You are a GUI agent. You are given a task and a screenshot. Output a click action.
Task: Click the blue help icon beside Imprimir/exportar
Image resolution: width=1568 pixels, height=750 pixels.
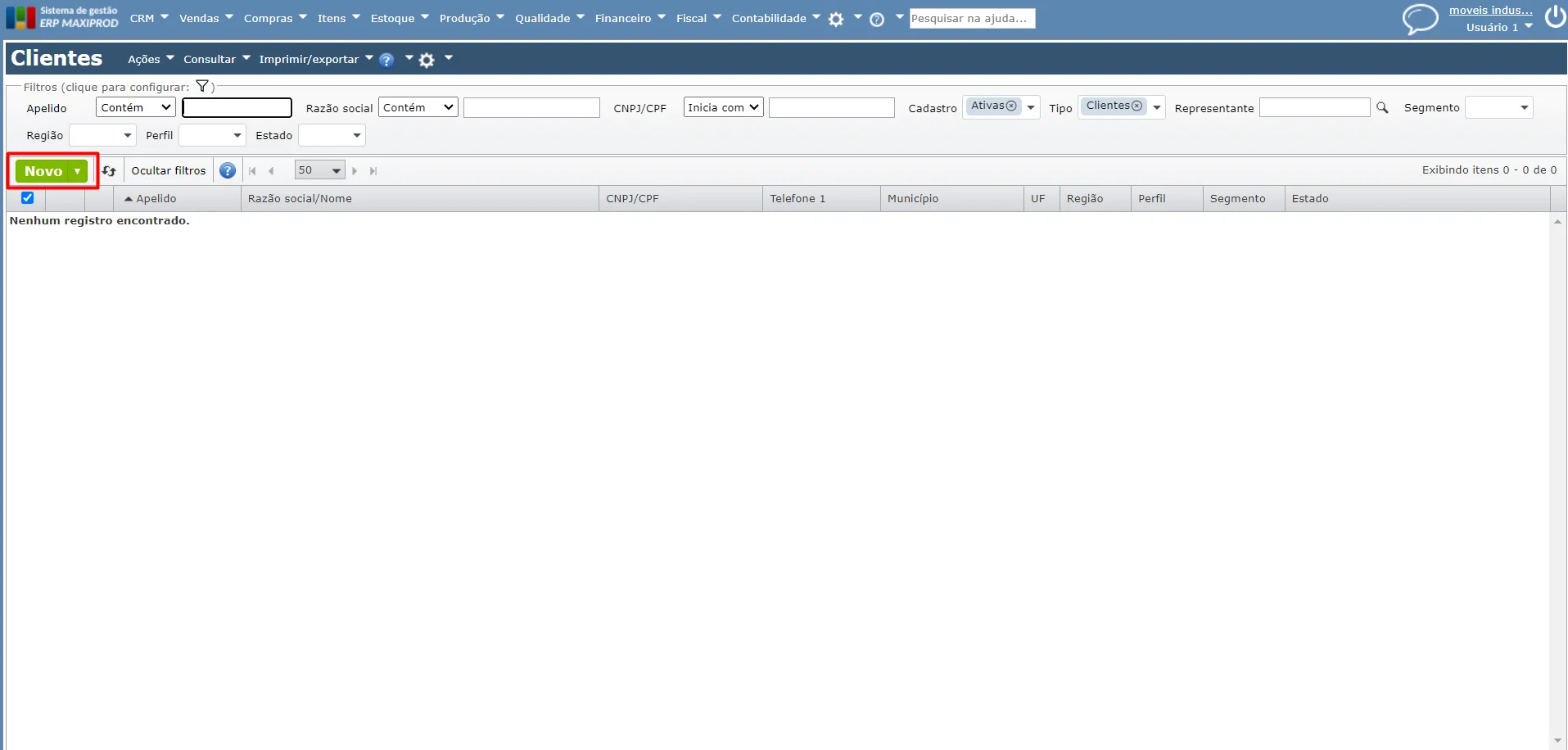point(386,60)
